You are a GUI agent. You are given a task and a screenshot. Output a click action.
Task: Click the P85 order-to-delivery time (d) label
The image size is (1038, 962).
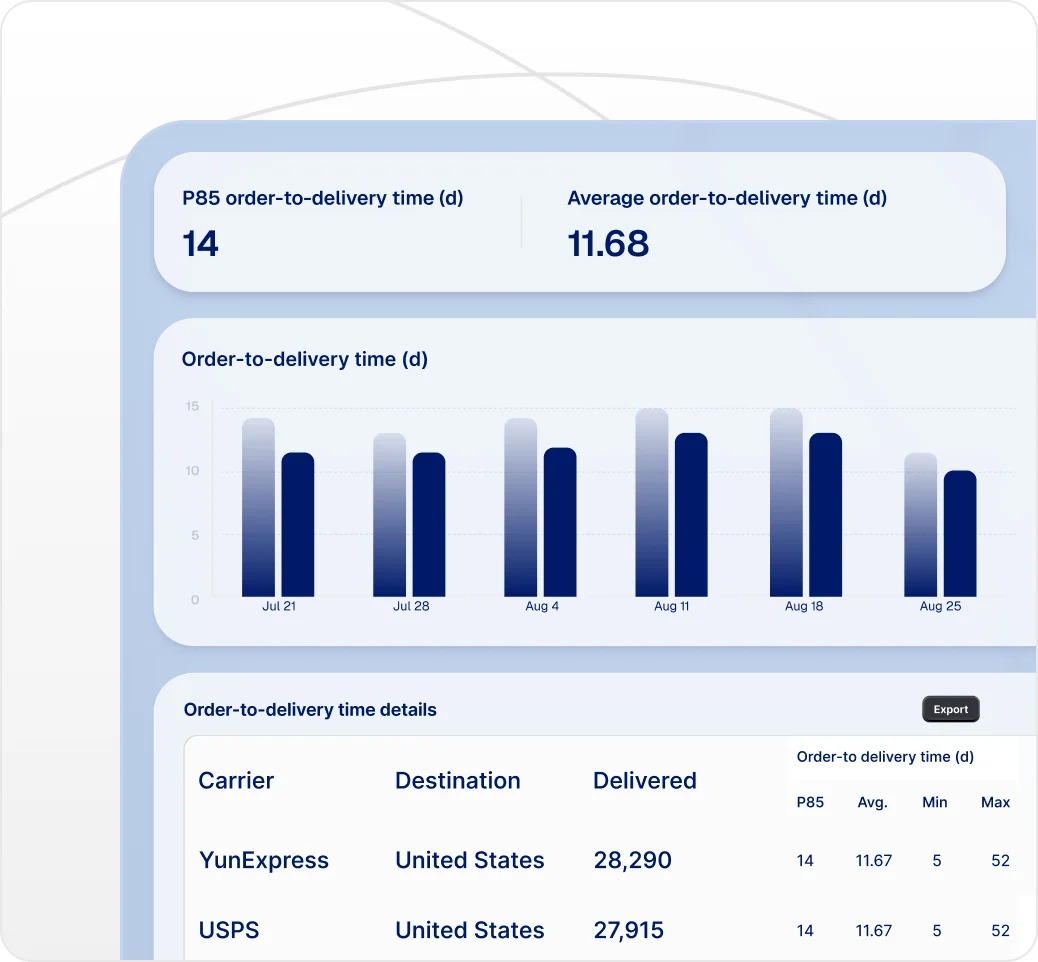322,198
